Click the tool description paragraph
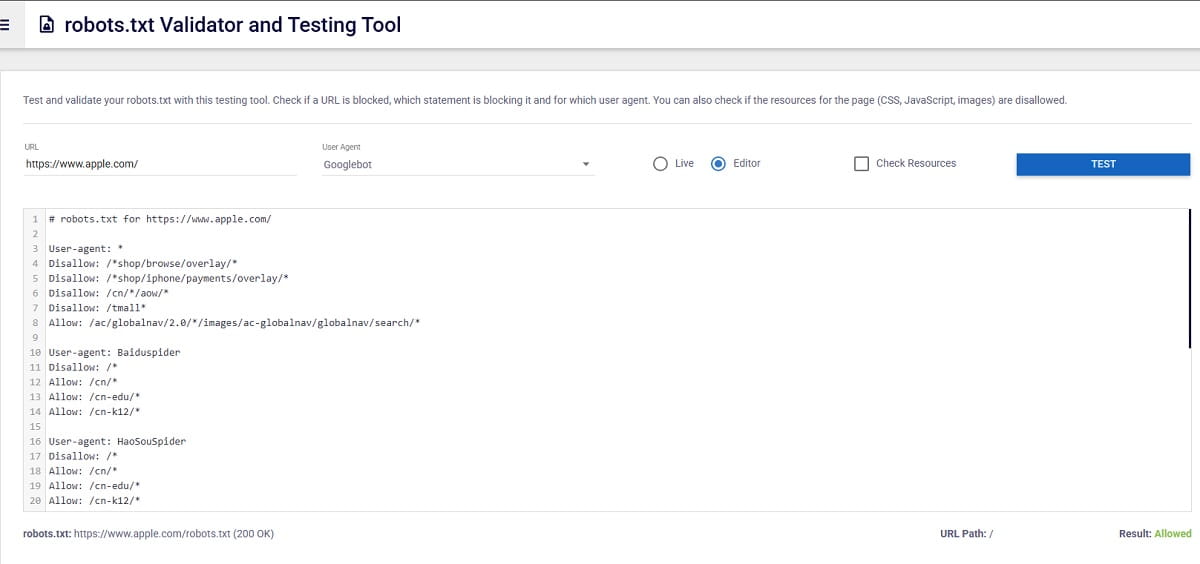 pyautogui.click(x=545, y=101)
